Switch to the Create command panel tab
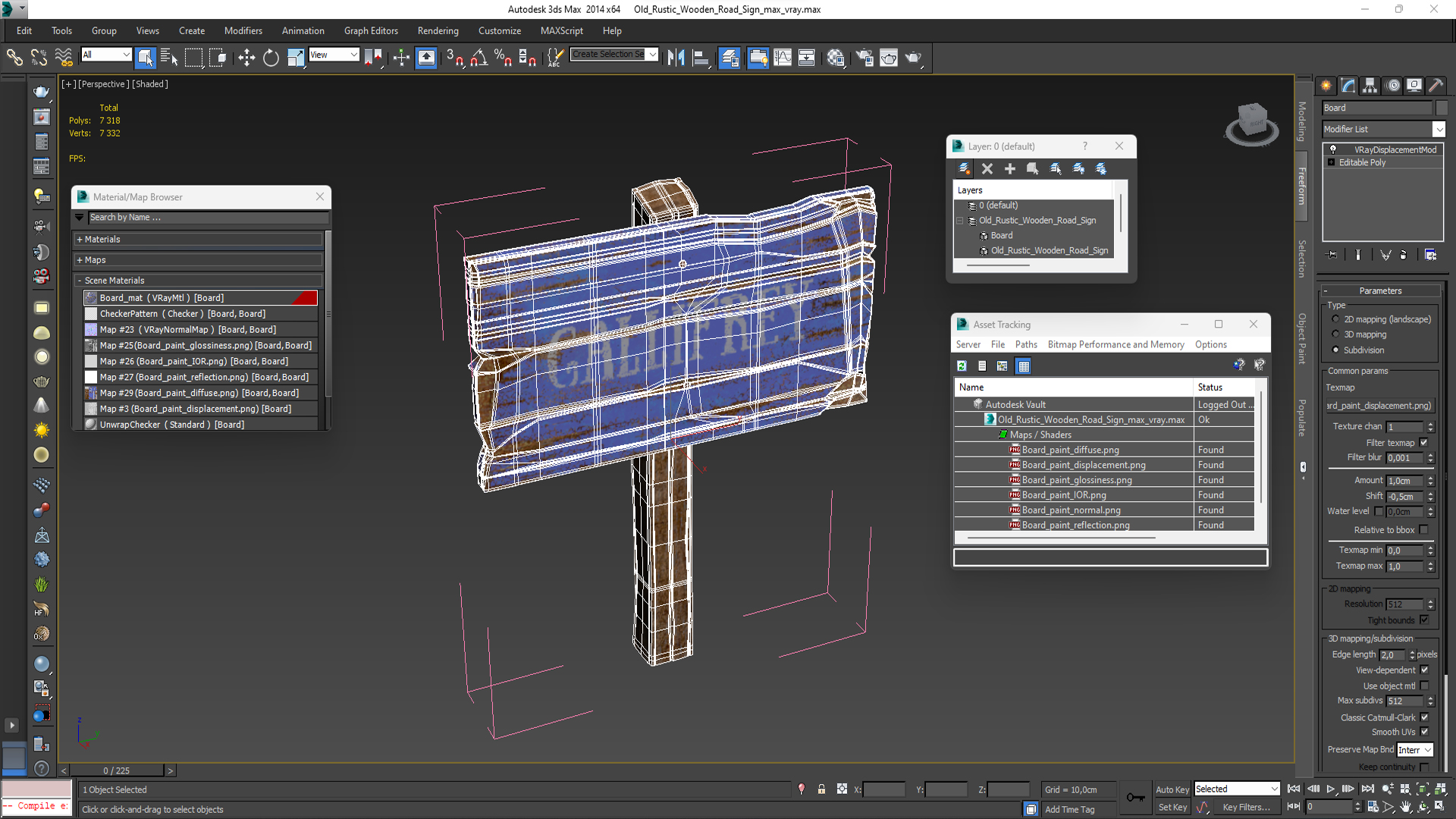Image resolution: width=1456 pixels, height=819 pixels. [1326, 86]
